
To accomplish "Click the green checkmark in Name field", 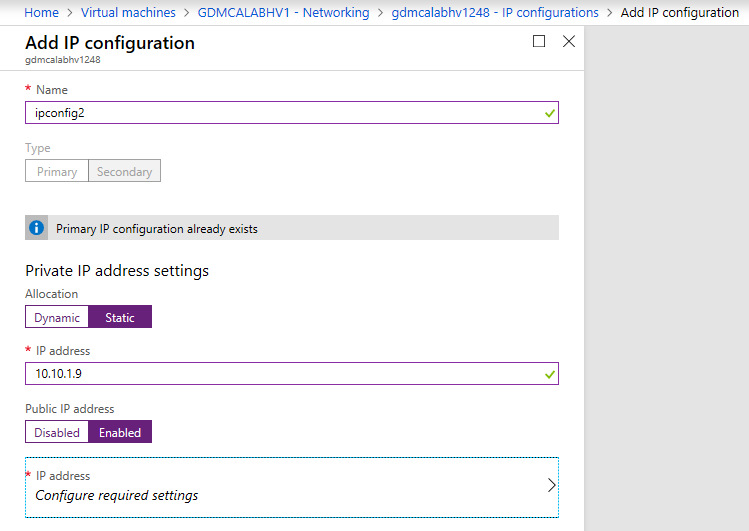I will coord(549,113).
